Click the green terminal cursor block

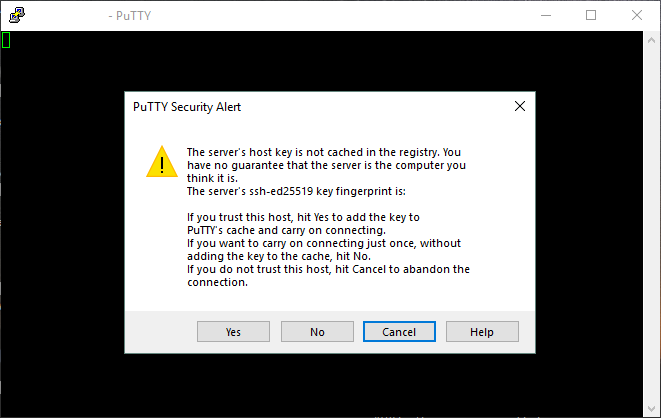pyautogui.click(x=6, y=40)
